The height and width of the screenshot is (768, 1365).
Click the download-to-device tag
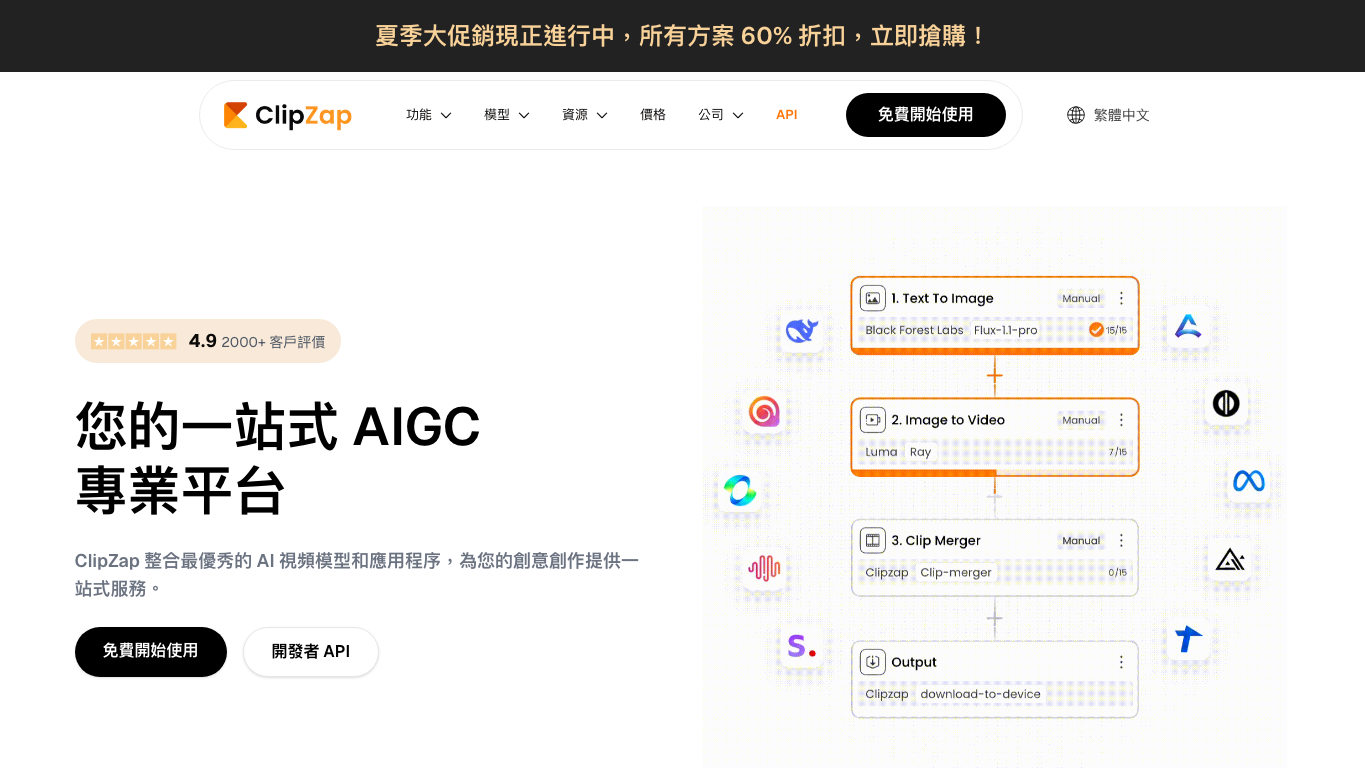[980, 694]
